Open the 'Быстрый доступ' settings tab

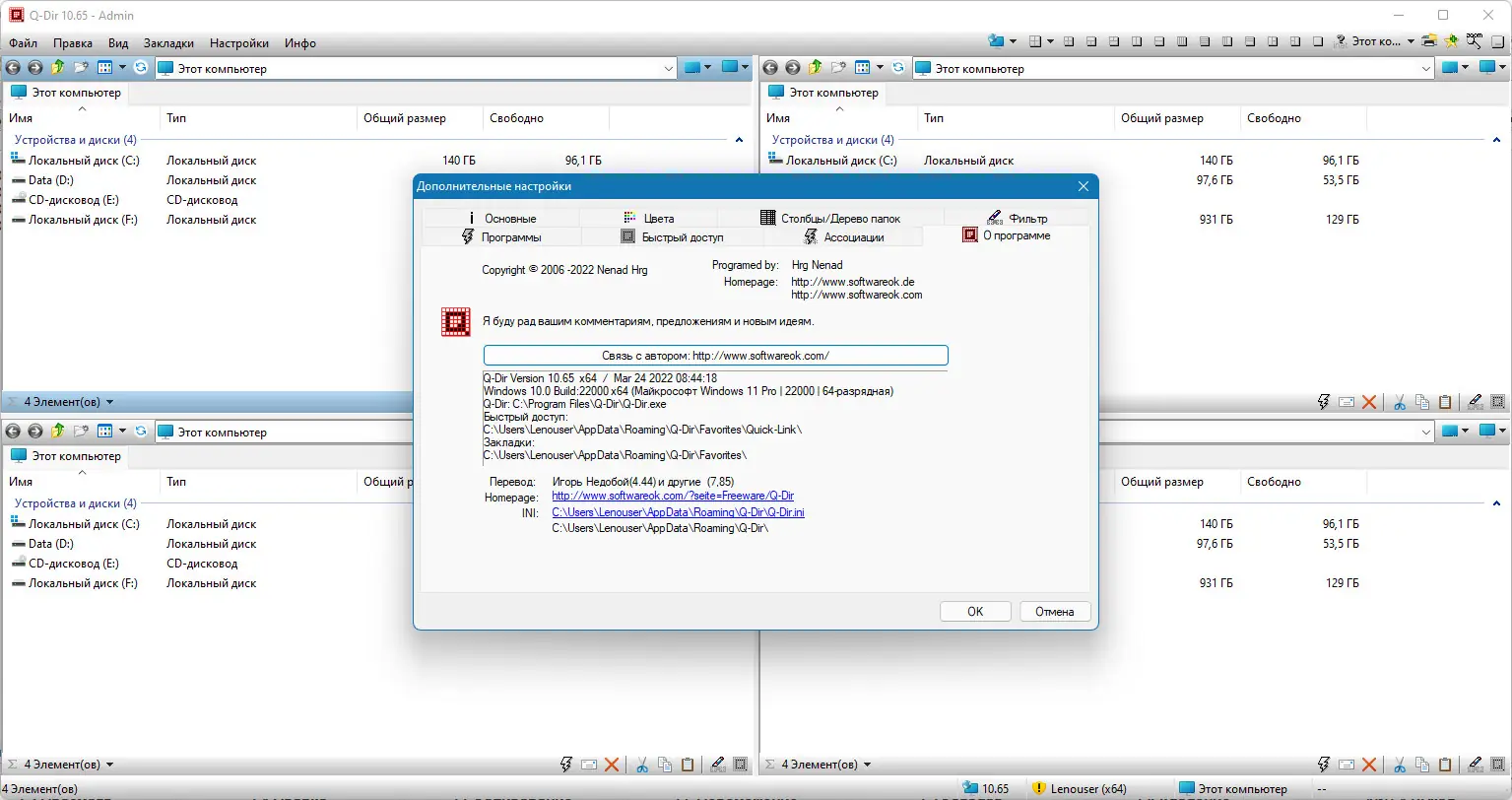coord(673,236)
